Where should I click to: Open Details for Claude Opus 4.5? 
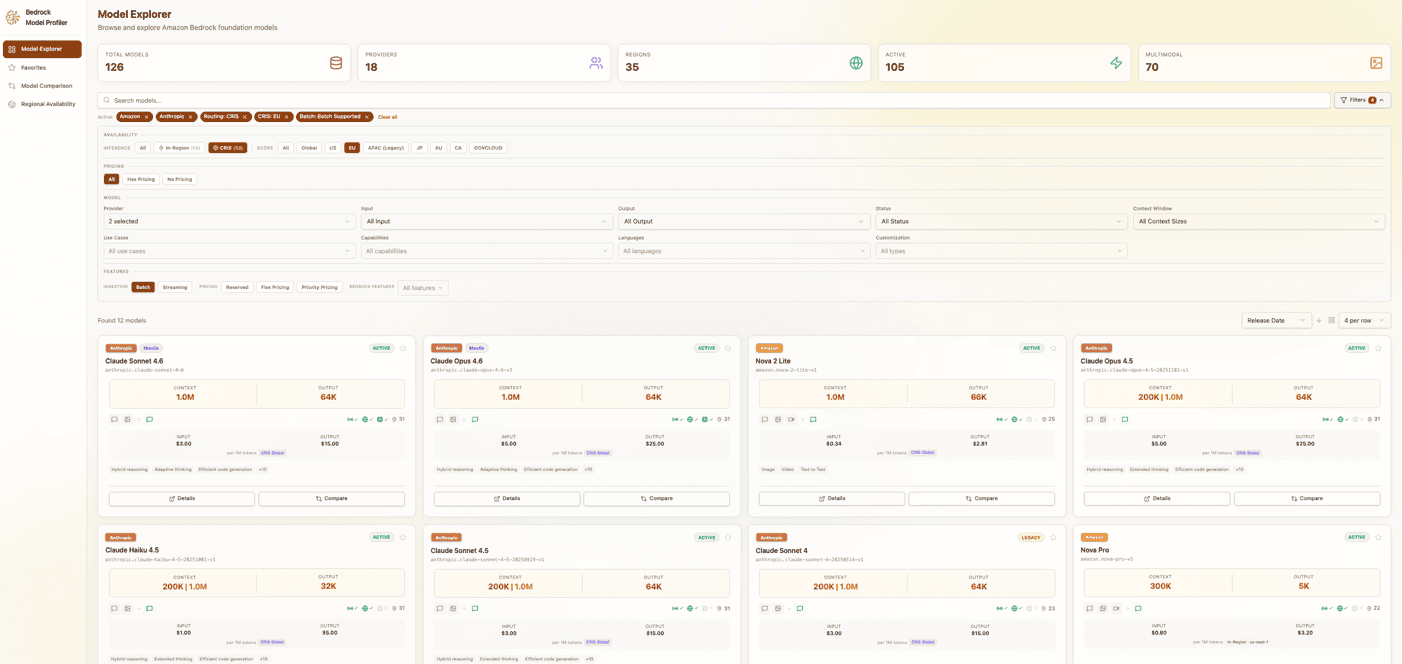pos(1157,498)
